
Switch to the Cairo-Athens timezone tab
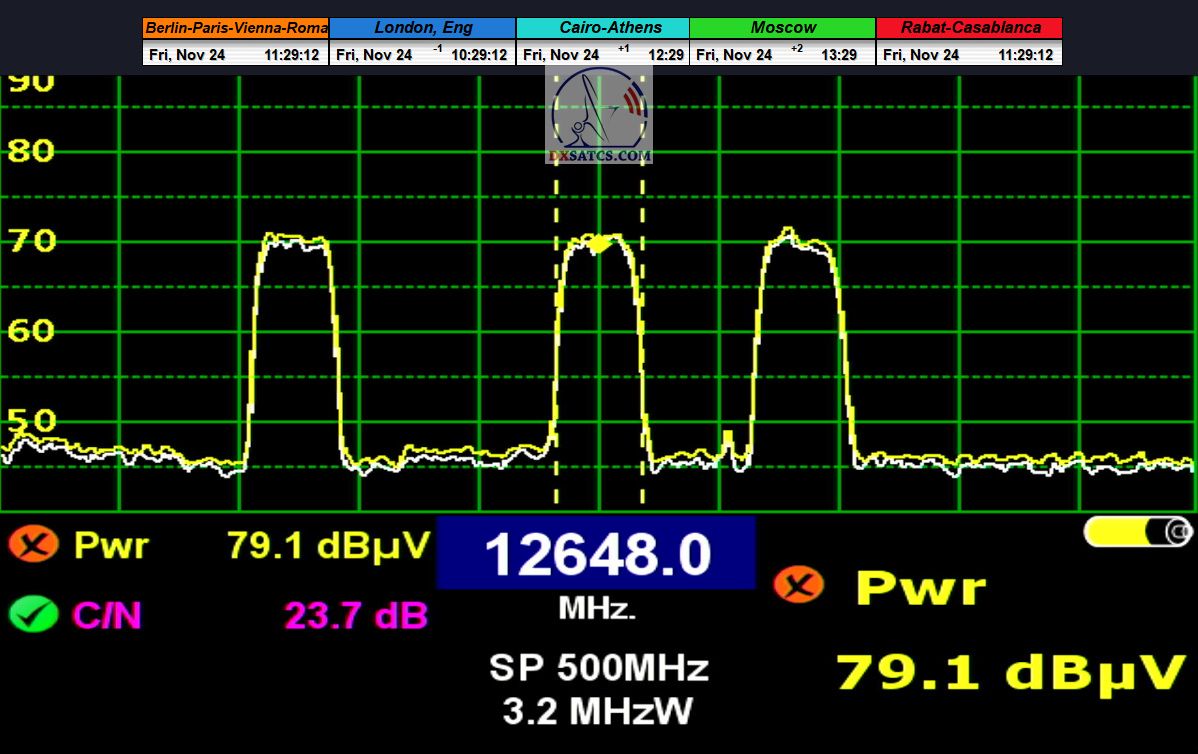[603, 28]
